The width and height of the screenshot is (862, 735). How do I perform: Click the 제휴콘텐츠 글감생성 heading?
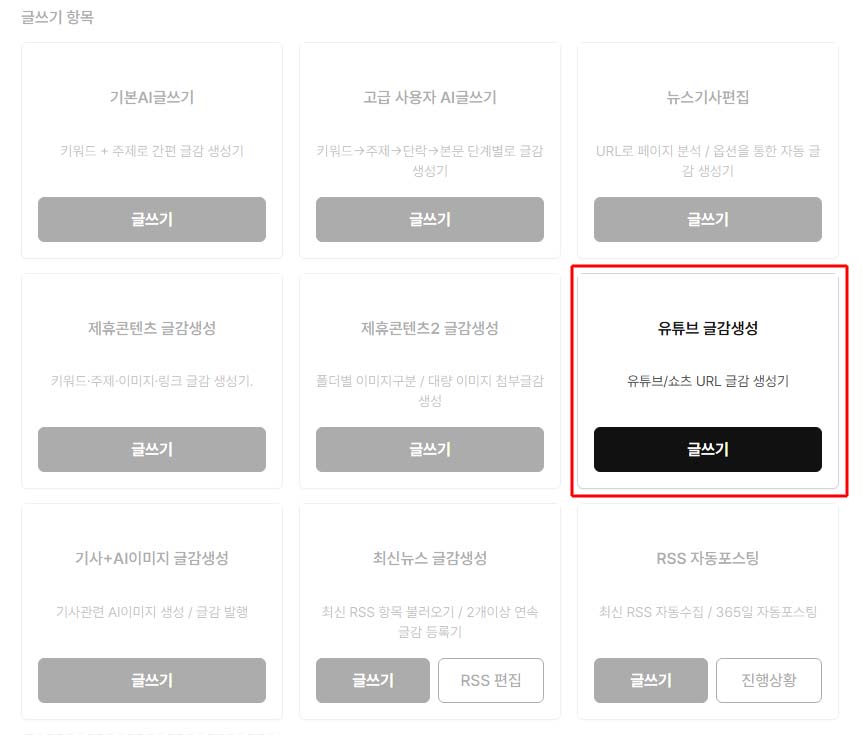(x=152, y=328)
